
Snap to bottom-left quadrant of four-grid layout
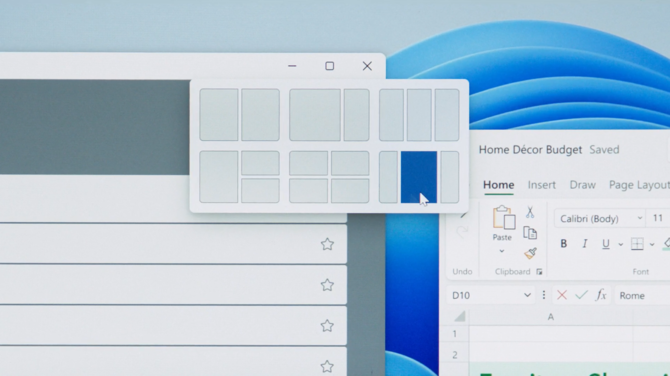pos(309,191)
